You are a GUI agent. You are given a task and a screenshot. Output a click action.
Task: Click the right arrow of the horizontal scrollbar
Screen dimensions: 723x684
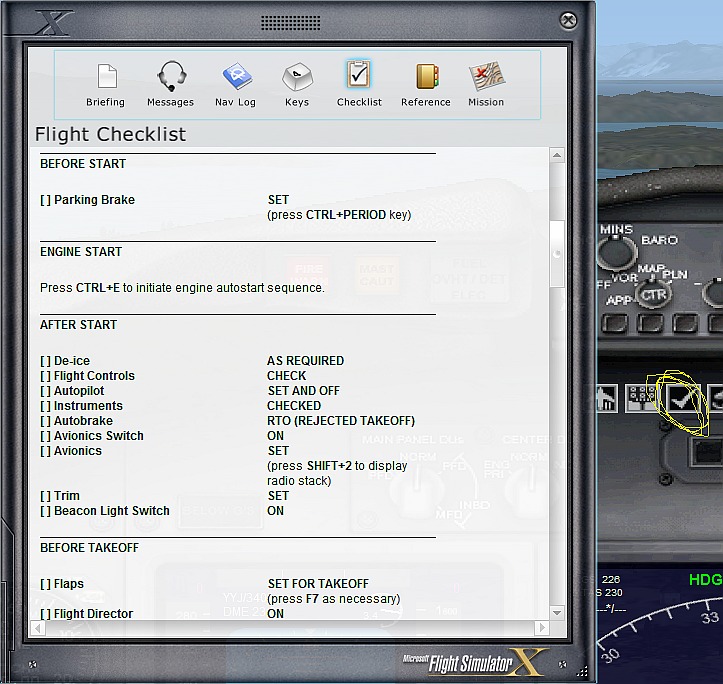[x=541, y=628]
